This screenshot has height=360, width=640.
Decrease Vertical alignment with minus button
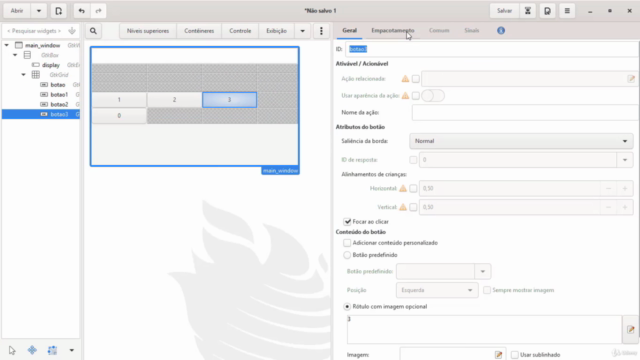[608, 207]
